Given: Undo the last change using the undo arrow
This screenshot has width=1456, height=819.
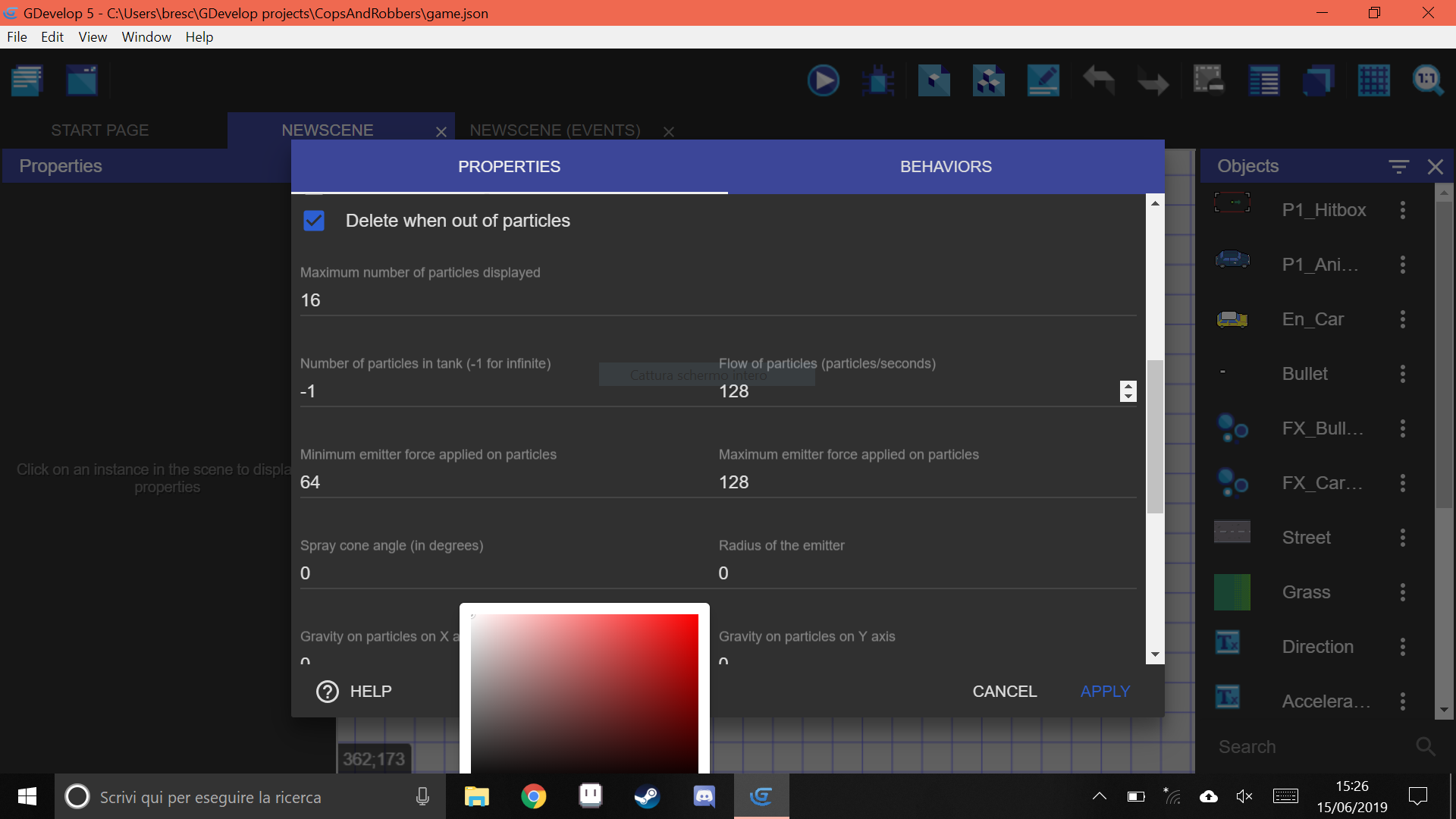Looking at the screenshot, I should tap(1099, 80).
